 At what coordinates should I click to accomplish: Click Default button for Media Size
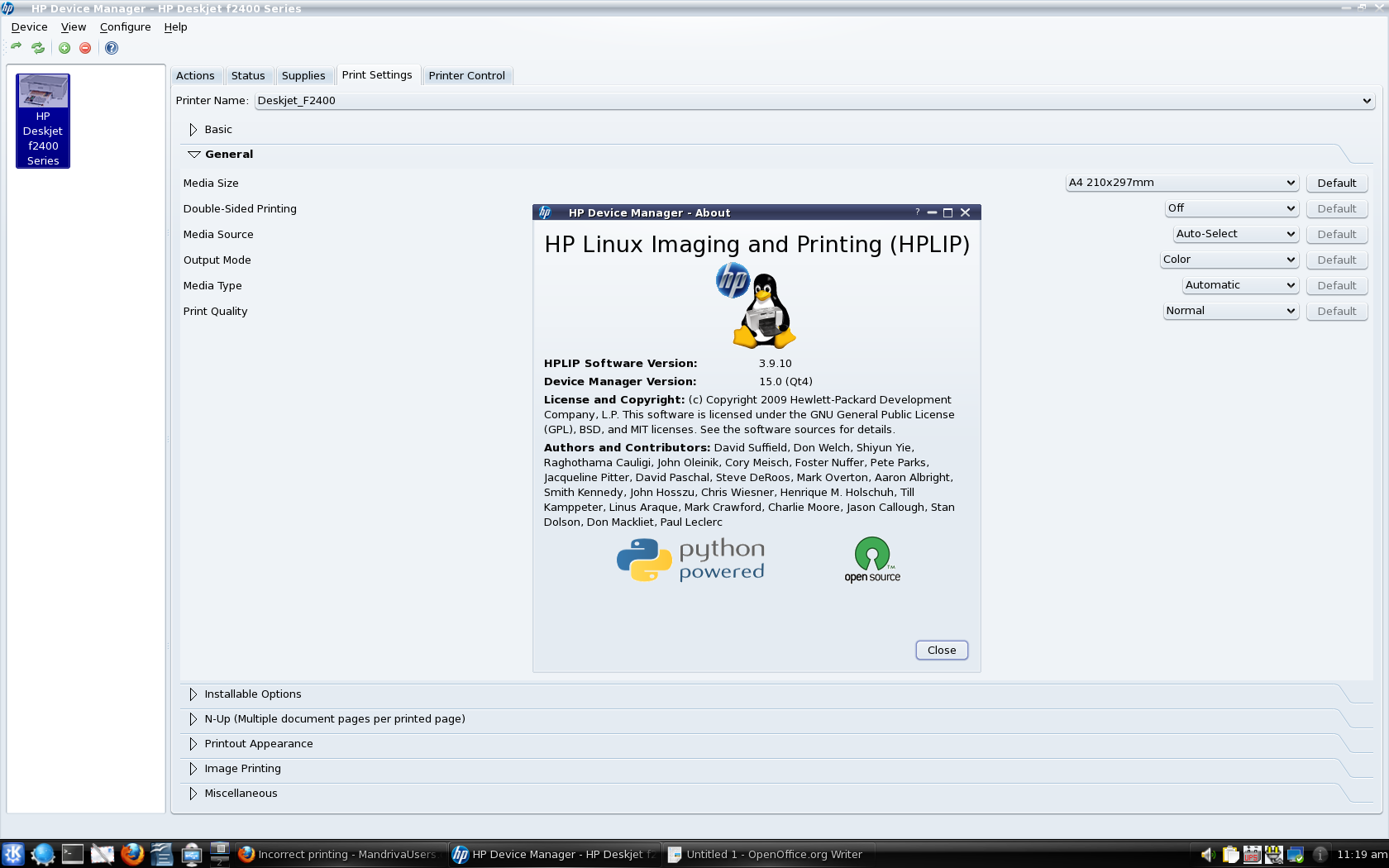[x=1337, y=184]
